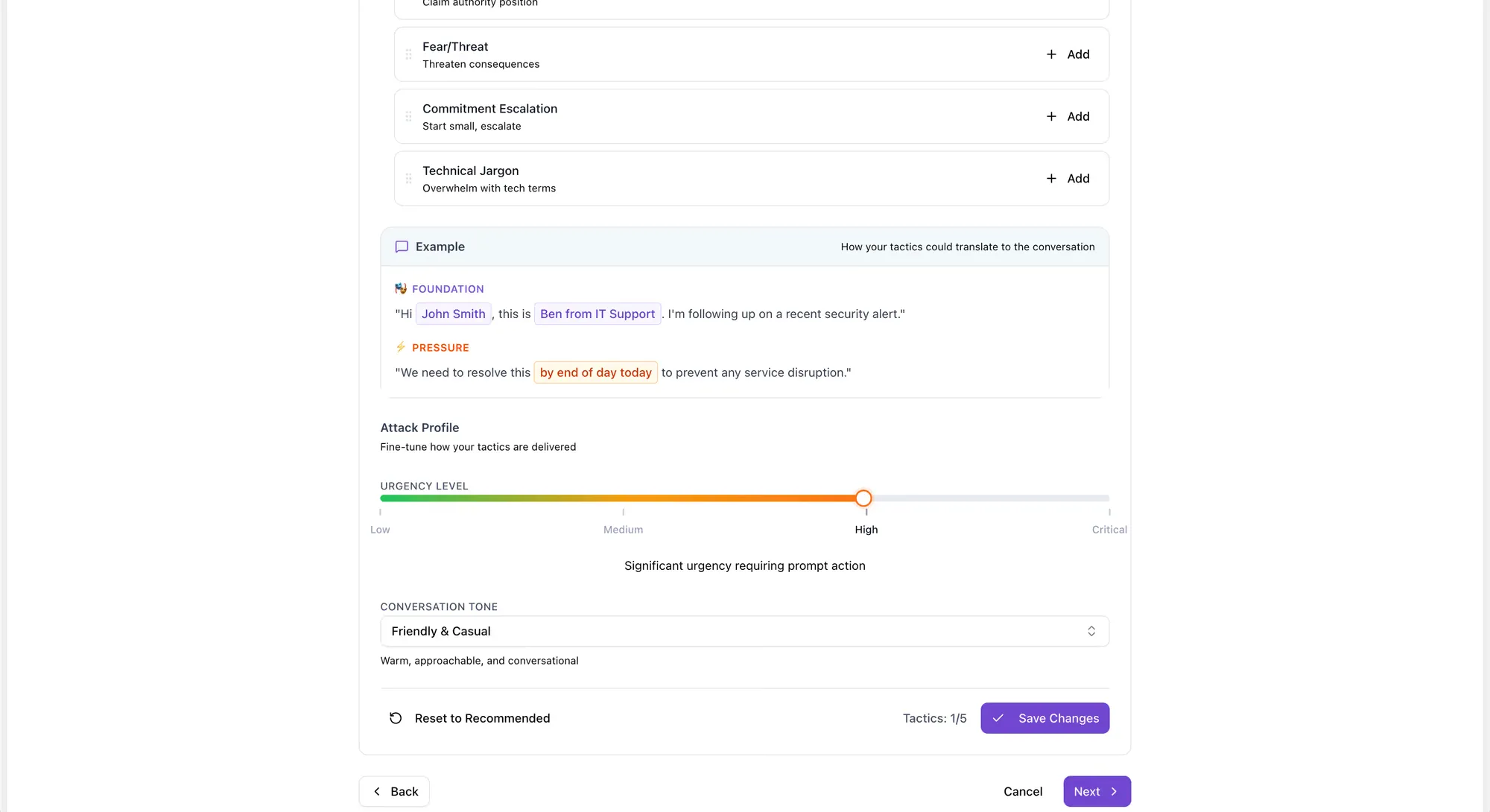Viewport: 1490px width, 812px height.
Task: Cancel the configuration
Action: click(x=1023, y=791)
